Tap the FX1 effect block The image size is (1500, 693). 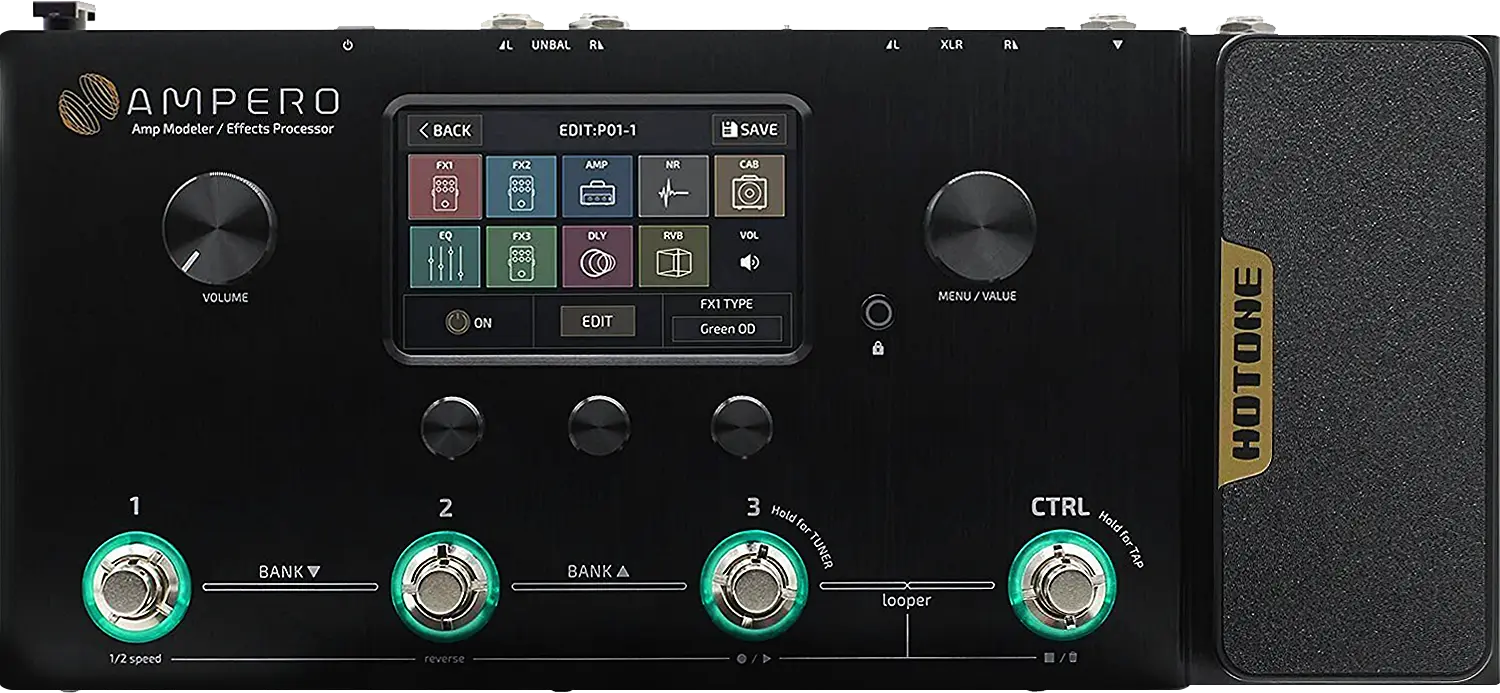click(445, 186)
